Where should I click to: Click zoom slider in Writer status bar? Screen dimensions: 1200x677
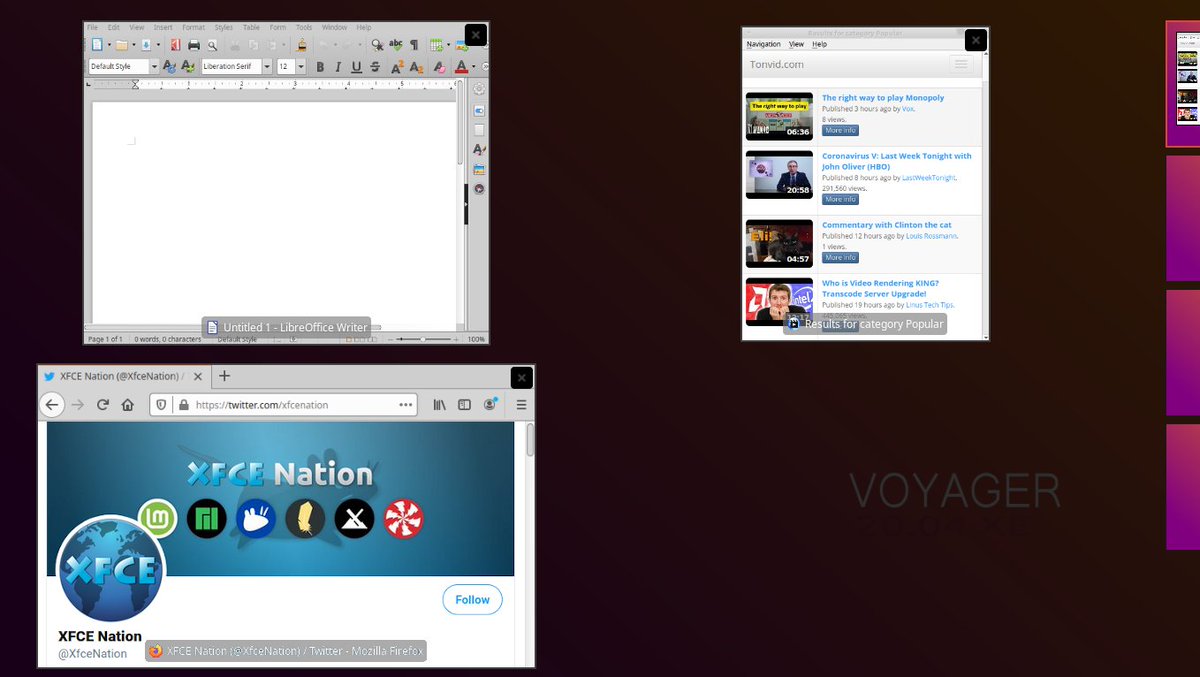tap(422, 339)
